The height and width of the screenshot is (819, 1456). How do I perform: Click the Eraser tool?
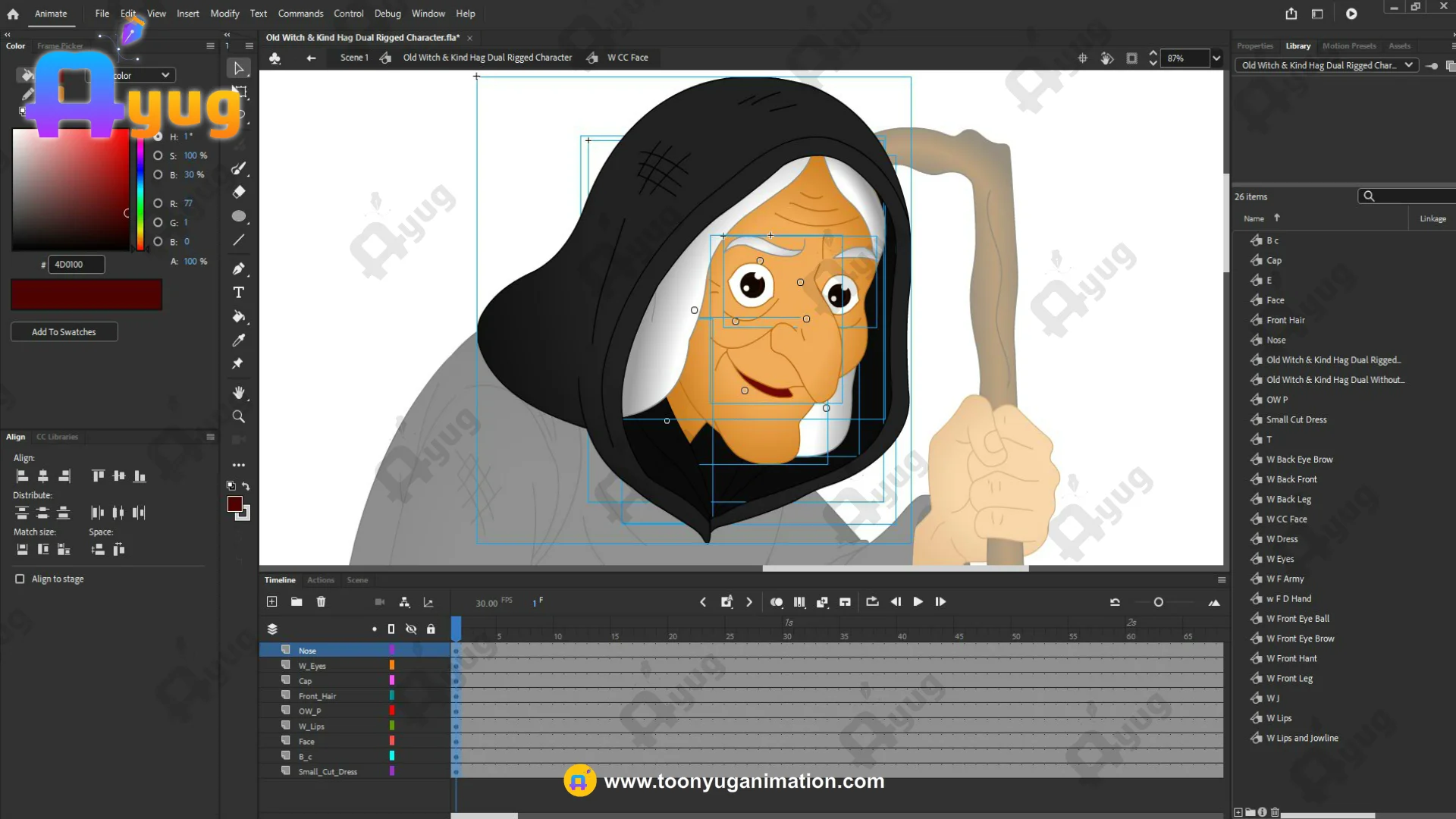239,192
